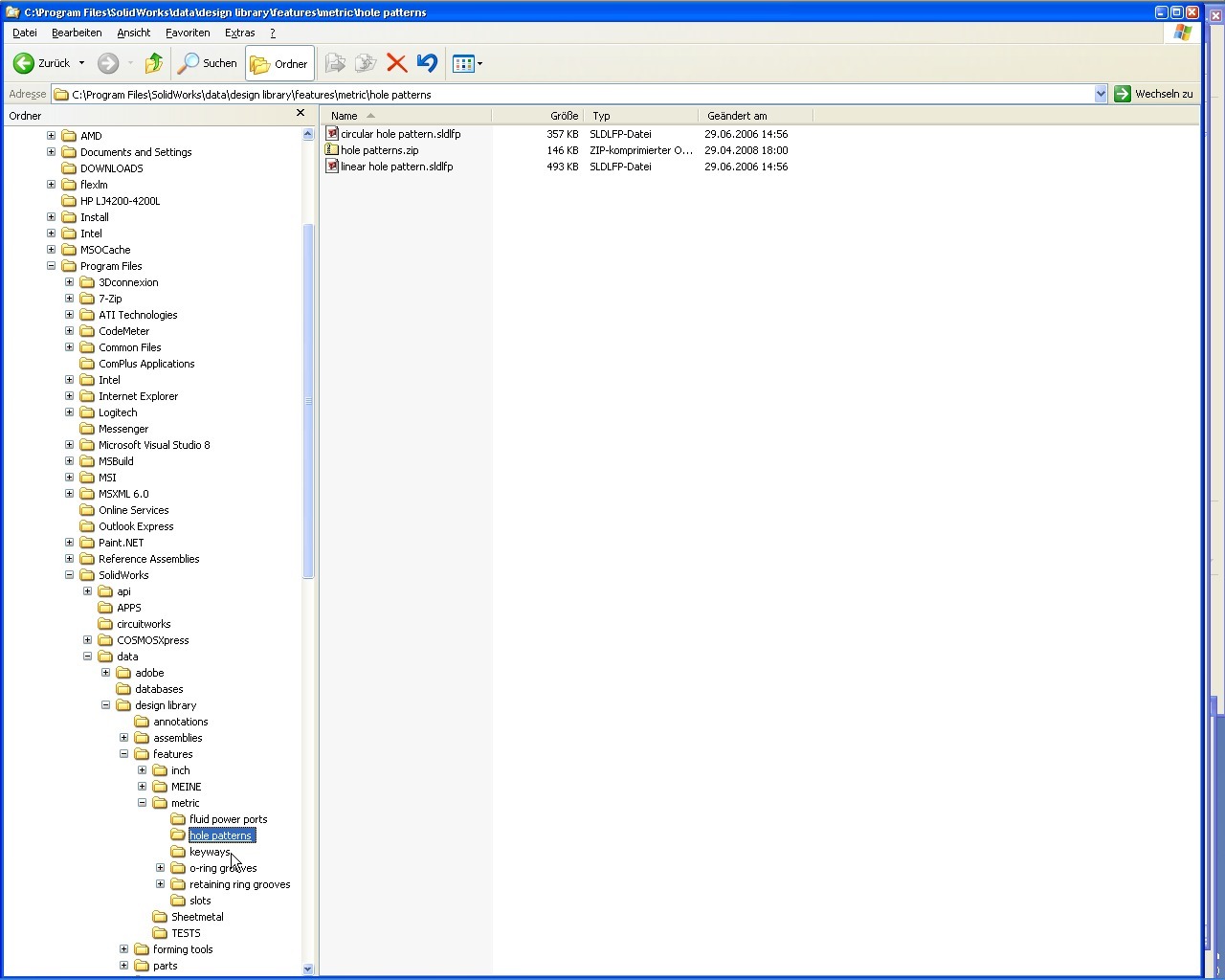Collapse the SolidWorks tree node

pyautogui.click(x=70, y=575)
